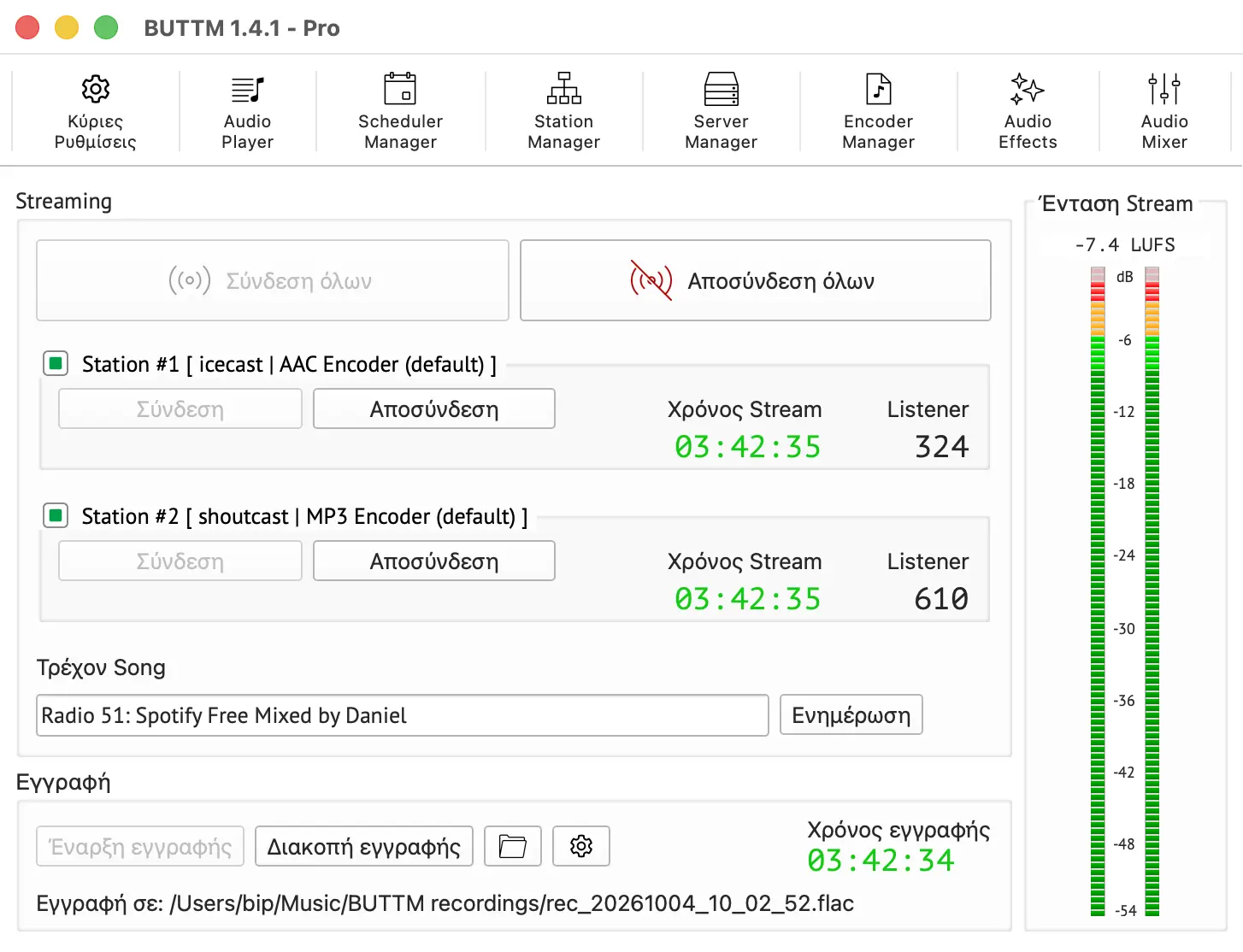
Task: Disconnect Station #1 with Αποσύνδεση button
Action: point(434,409)
